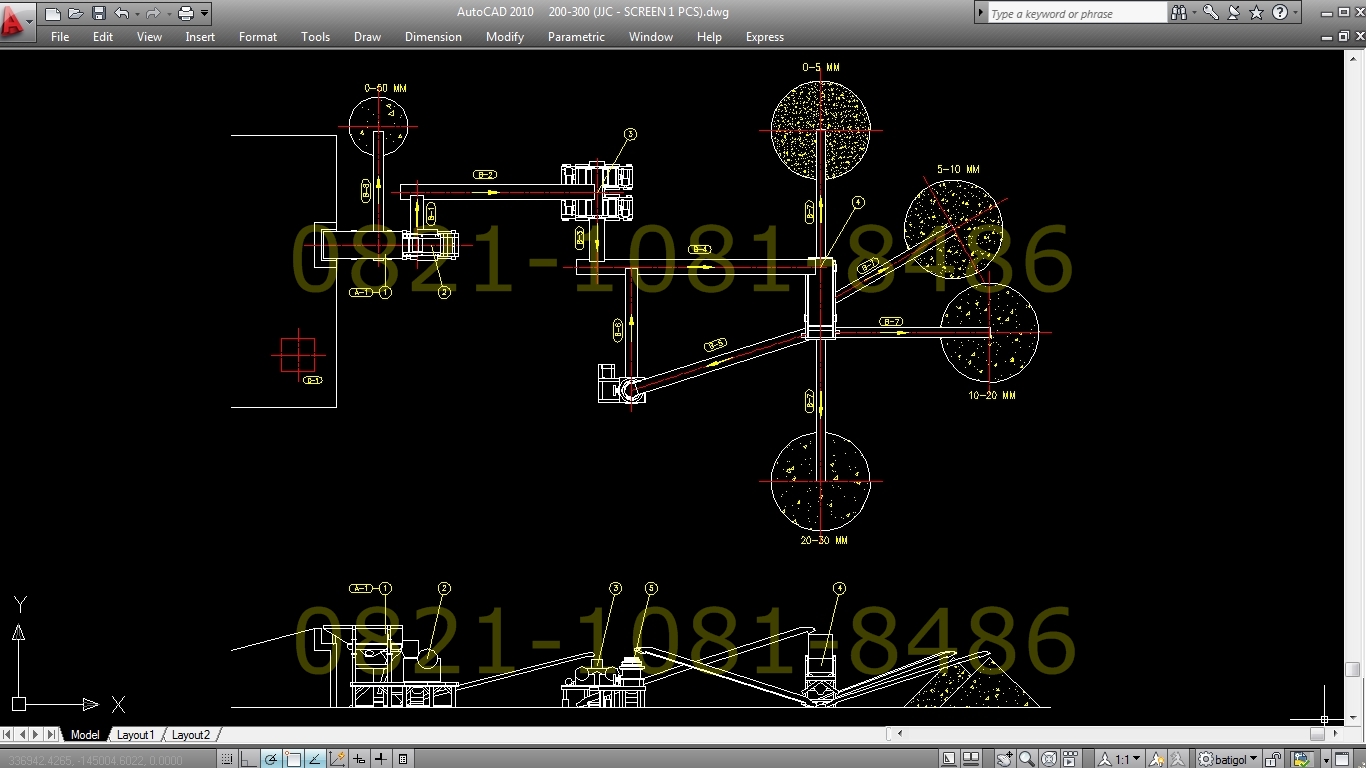This screenshot has height=768, width=1366.
Task: Toggle Dynamic Input in status bar
Action: click(x=359, y=759)
